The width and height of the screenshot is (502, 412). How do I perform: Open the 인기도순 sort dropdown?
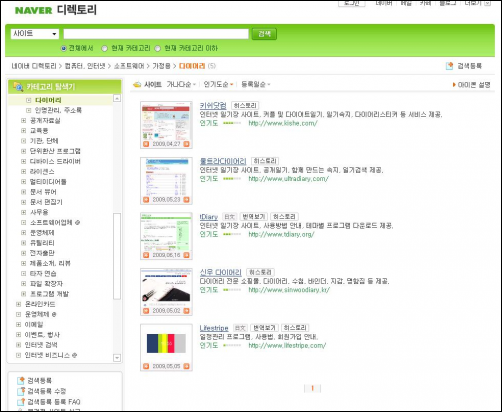coord(218,85)
